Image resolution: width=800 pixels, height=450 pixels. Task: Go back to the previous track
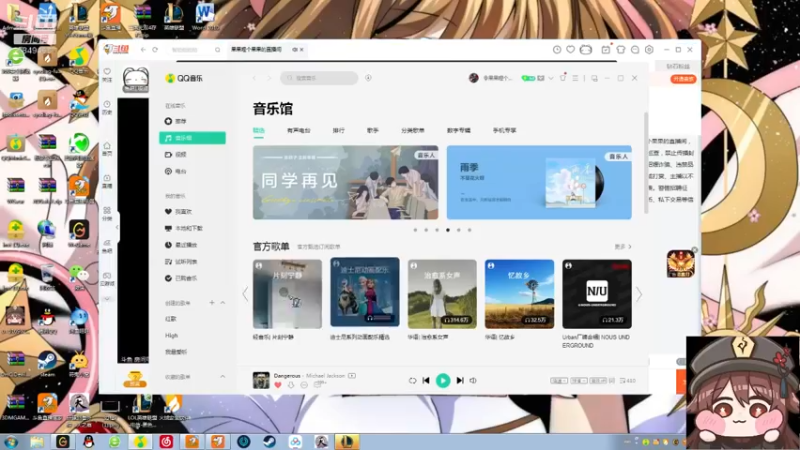click(x=426, y=381)
